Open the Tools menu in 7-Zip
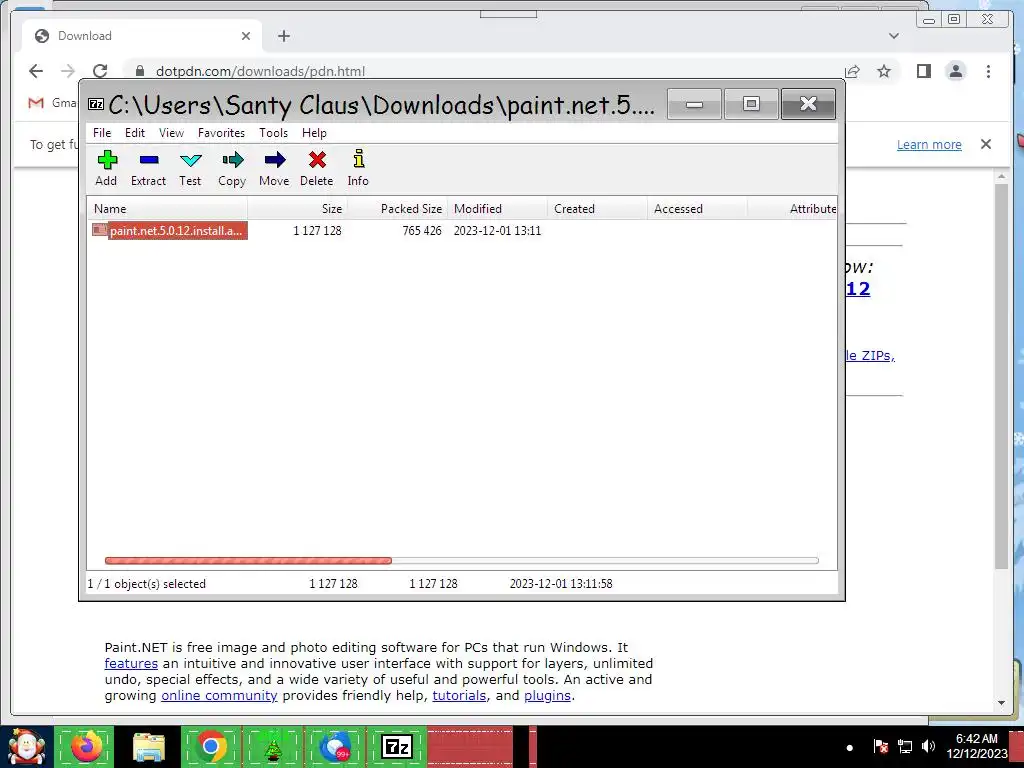The width and height of the screenshot is (1024, 768). click(273, 133)
